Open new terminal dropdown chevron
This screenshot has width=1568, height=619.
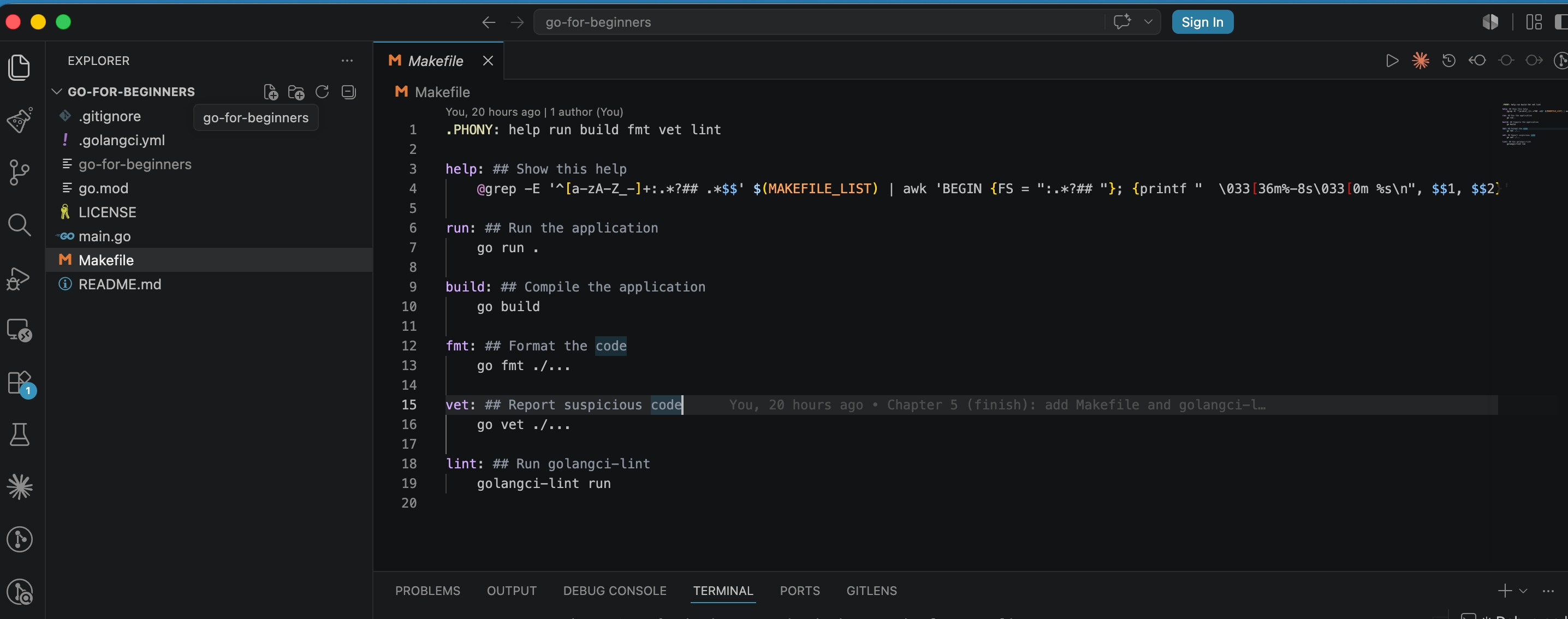[x=1523, y=591]
